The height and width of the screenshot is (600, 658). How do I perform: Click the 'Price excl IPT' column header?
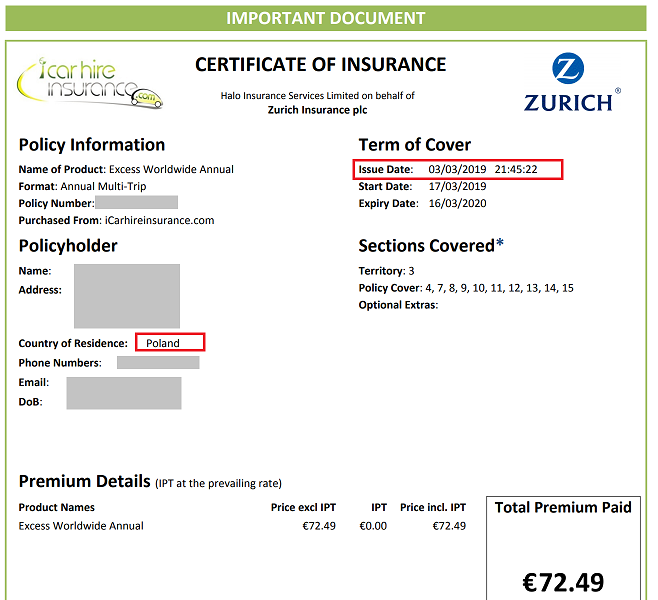tap(303, 508)
